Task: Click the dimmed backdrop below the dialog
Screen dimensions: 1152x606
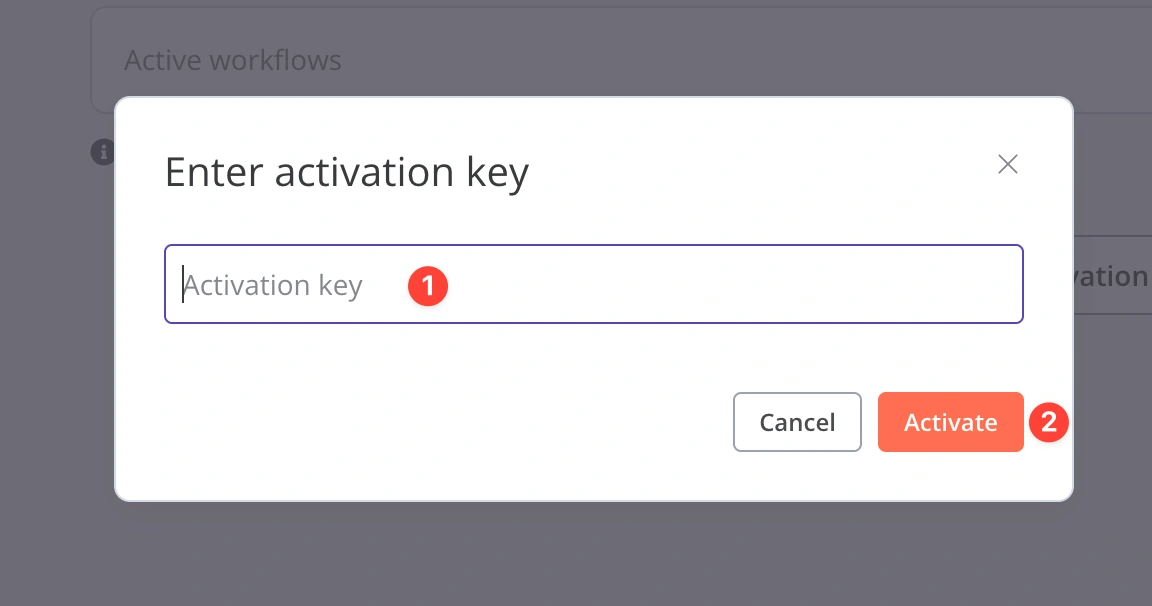Action: point(590,555)
